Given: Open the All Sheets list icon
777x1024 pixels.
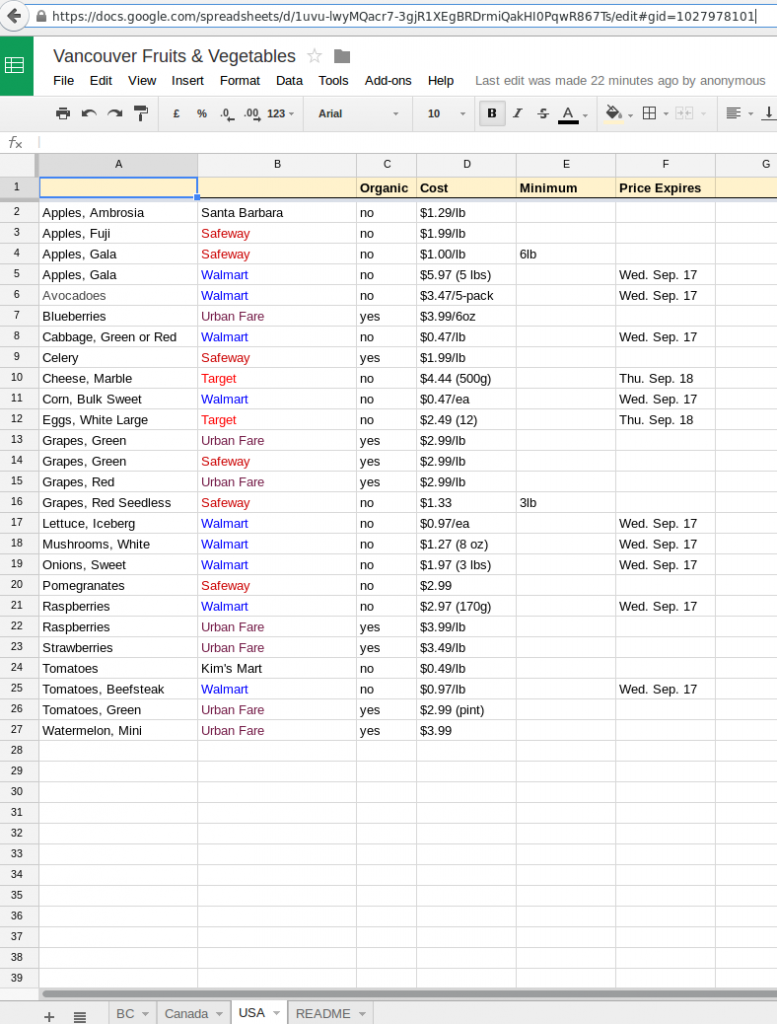Looking at the screenshot, I should (80, 1016).
